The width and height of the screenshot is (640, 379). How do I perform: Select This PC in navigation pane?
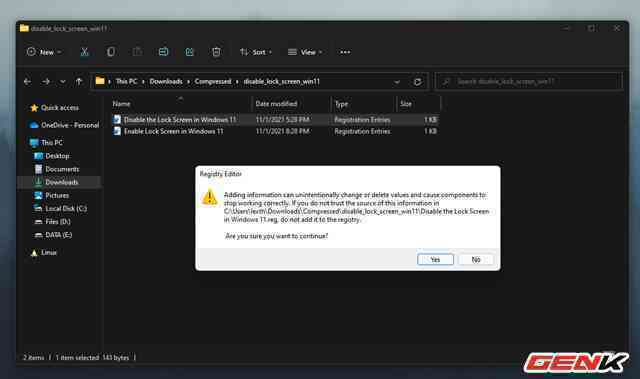pyautogui.click(x=47, y=142)
